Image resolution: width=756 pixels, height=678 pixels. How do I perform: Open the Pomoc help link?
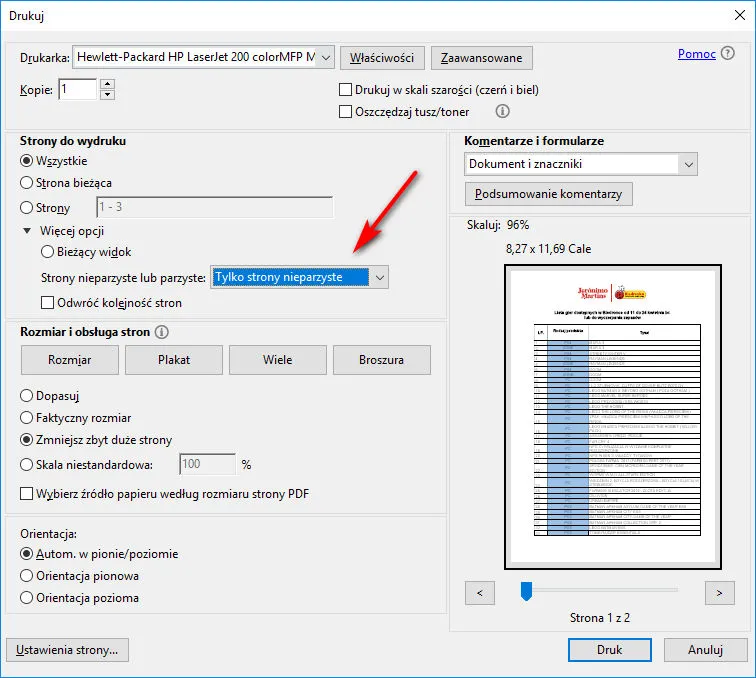click(x=696, y=54)
